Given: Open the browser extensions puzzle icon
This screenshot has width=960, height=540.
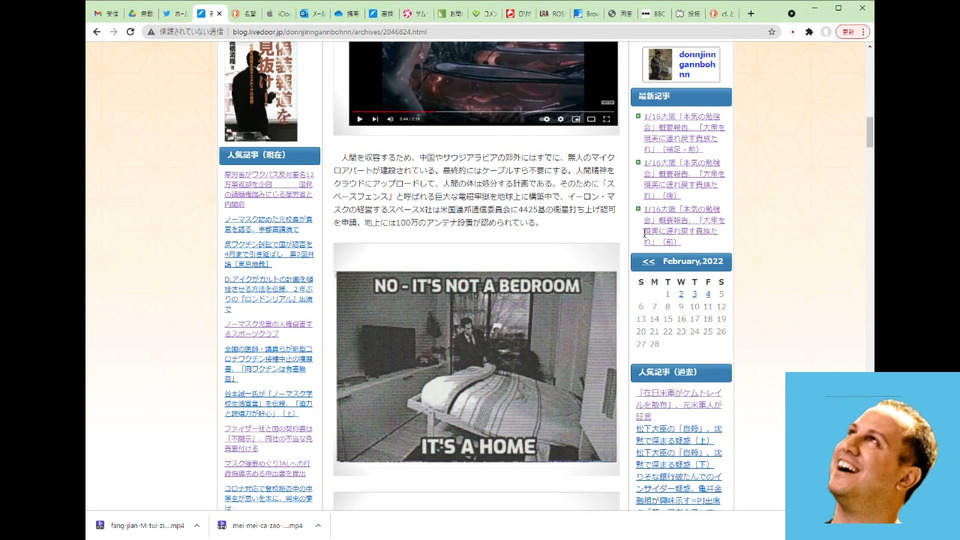Looking at the screenshot, I should [x=809, y=32].
